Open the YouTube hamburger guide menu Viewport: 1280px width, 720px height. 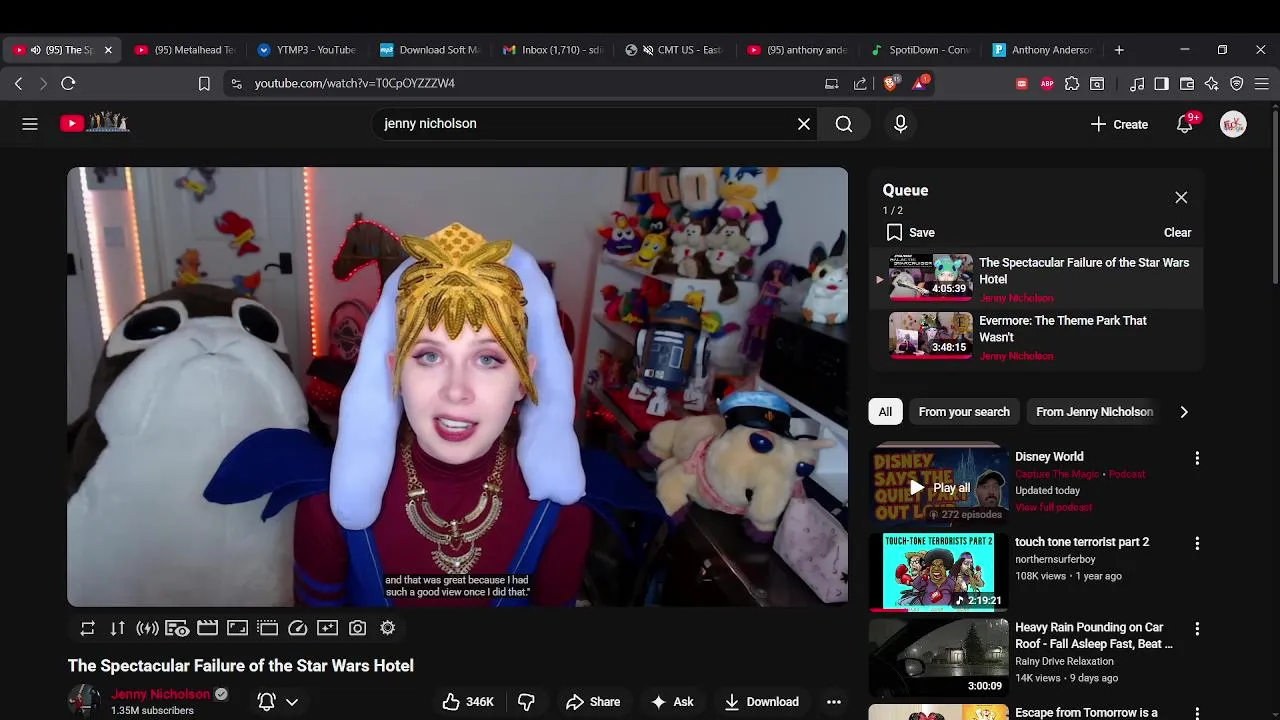(30, 124)
